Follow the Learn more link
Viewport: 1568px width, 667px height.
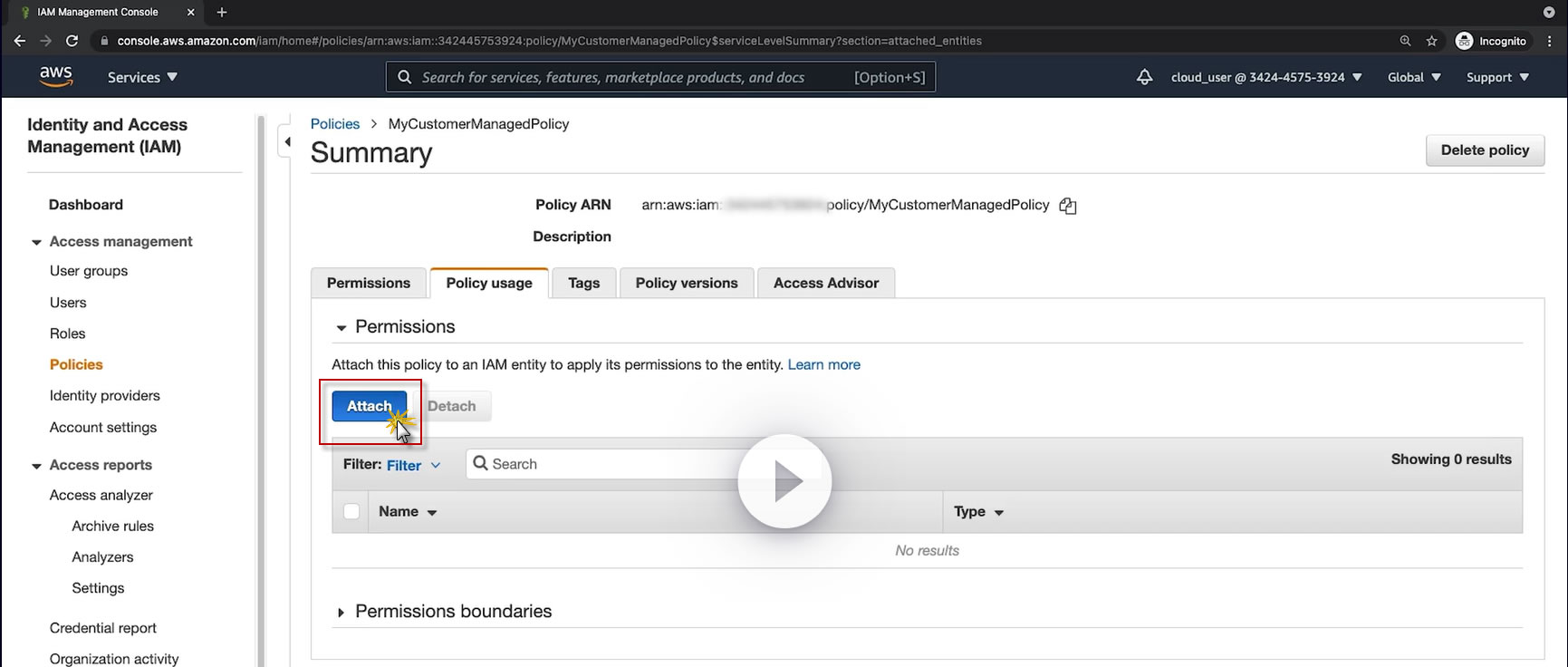[823, 364]
